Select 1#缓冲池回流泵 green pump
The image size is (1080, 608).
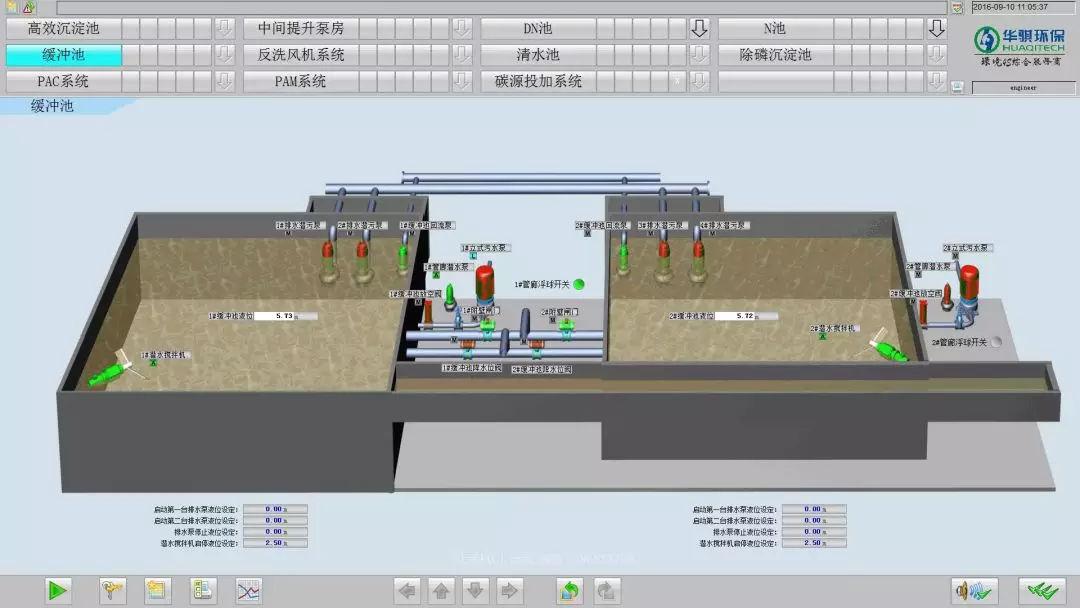403,259
